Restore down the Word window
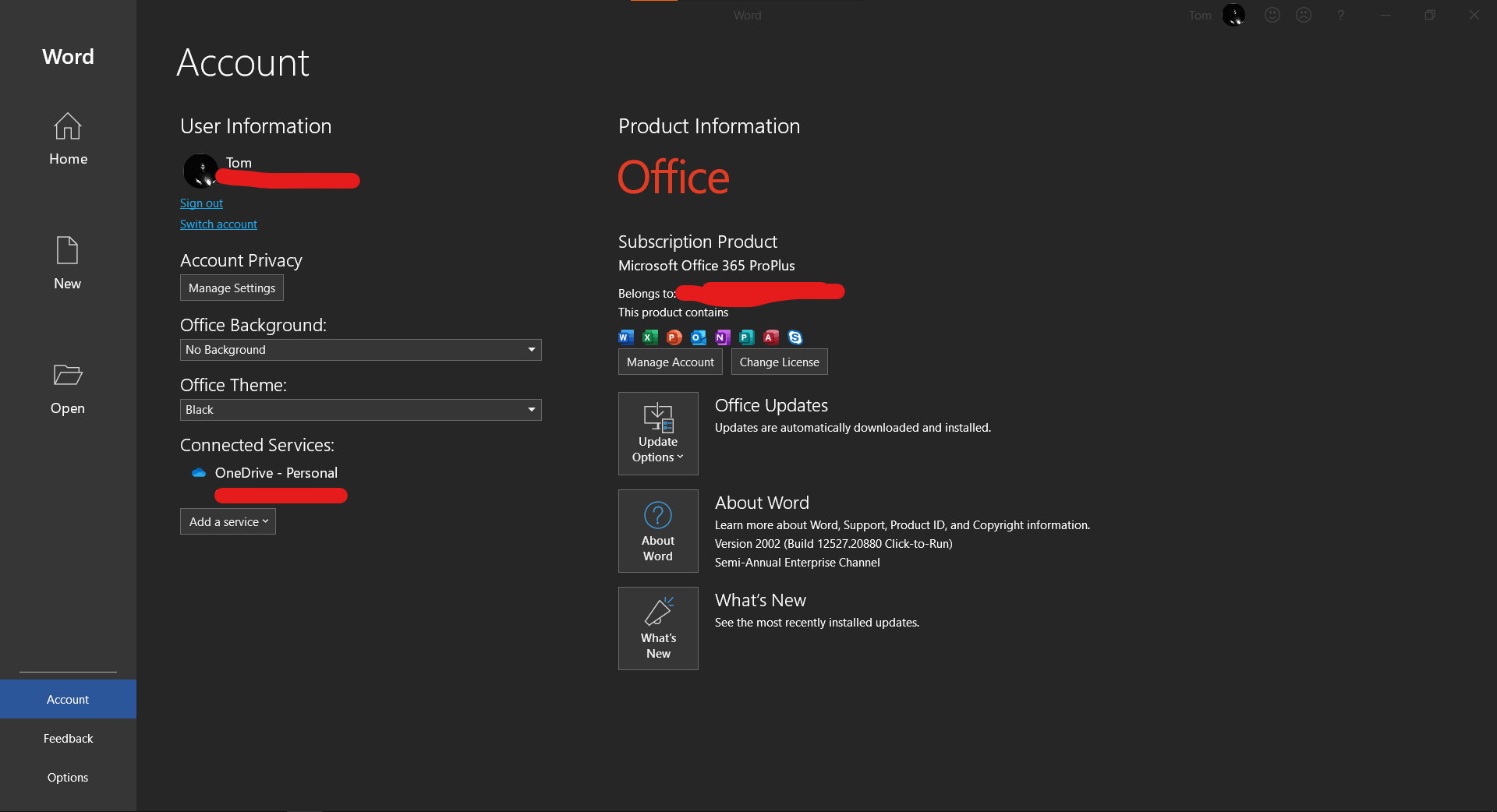This screenshot has width=1497, height=812. tap(1429, 15)
